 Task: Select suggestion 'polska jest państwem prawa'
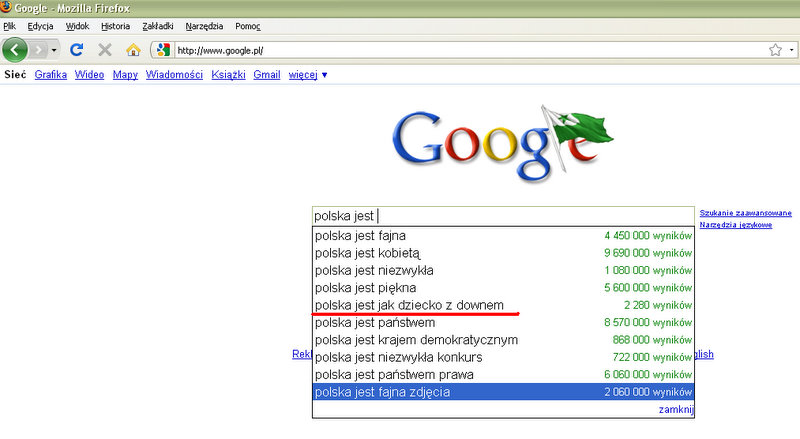coord(503,375)
